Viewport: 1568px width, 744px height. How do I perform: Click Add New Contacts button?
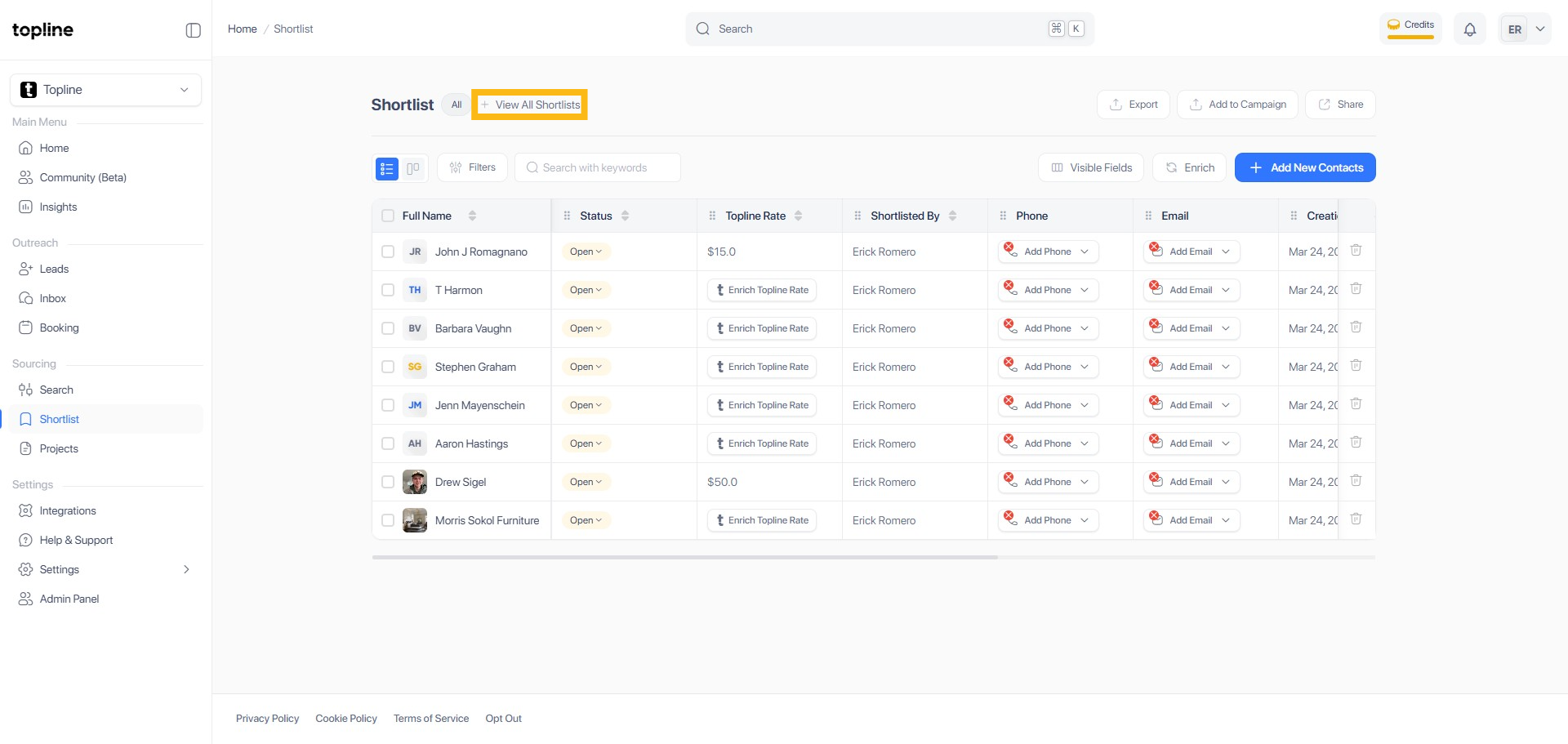[1305, 167]
